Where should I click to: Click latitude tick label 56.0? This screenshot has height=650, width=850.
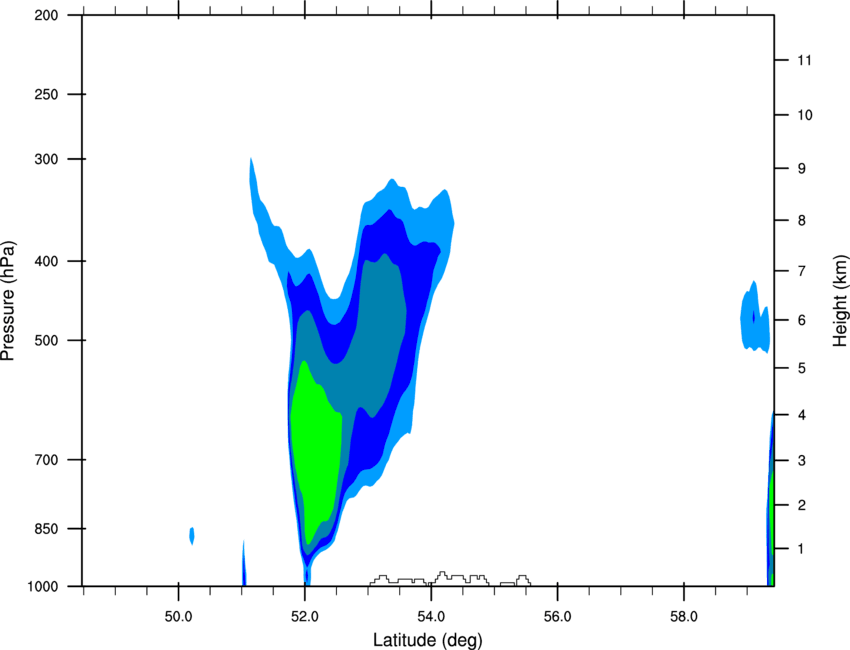pyautogui.click(x=557, y=617)
